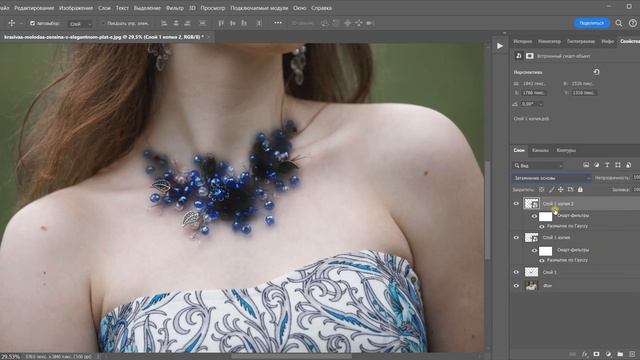
Task: Open the Справка menu
Action: [x=321, y=8]
